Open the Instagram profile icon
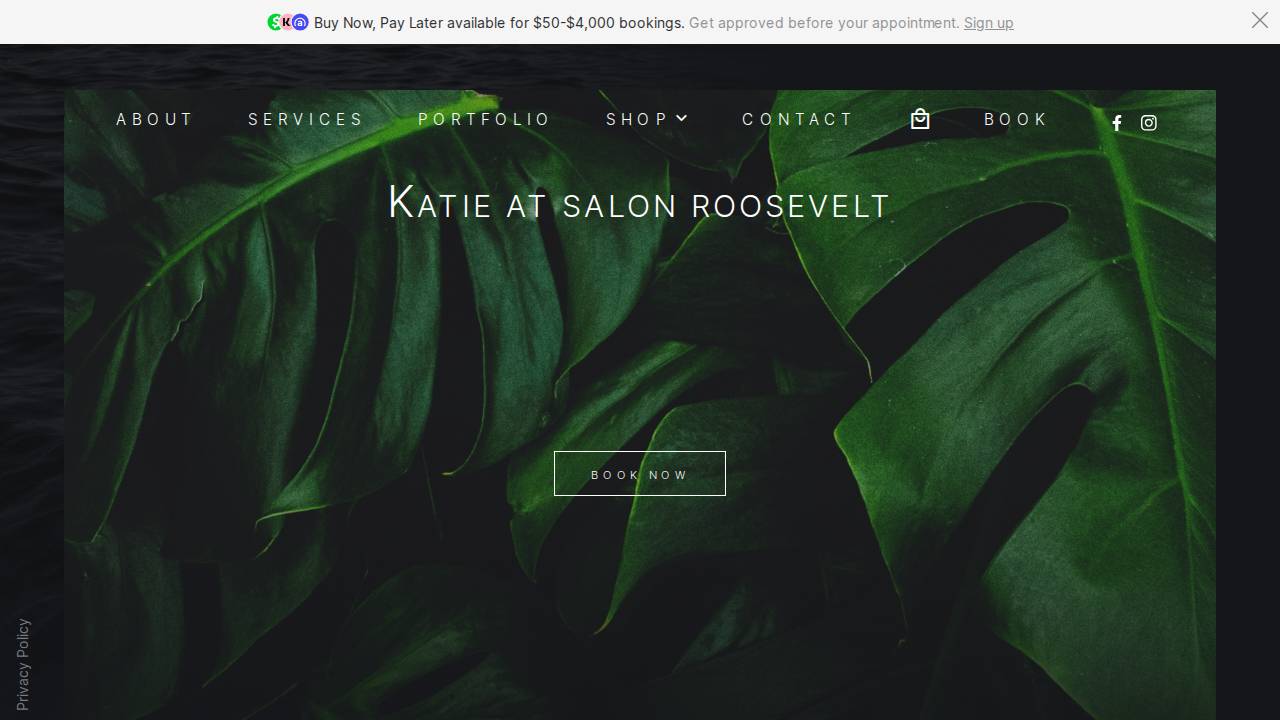This screenshot has width=1280, height=720. click(x=1148, y=123)
